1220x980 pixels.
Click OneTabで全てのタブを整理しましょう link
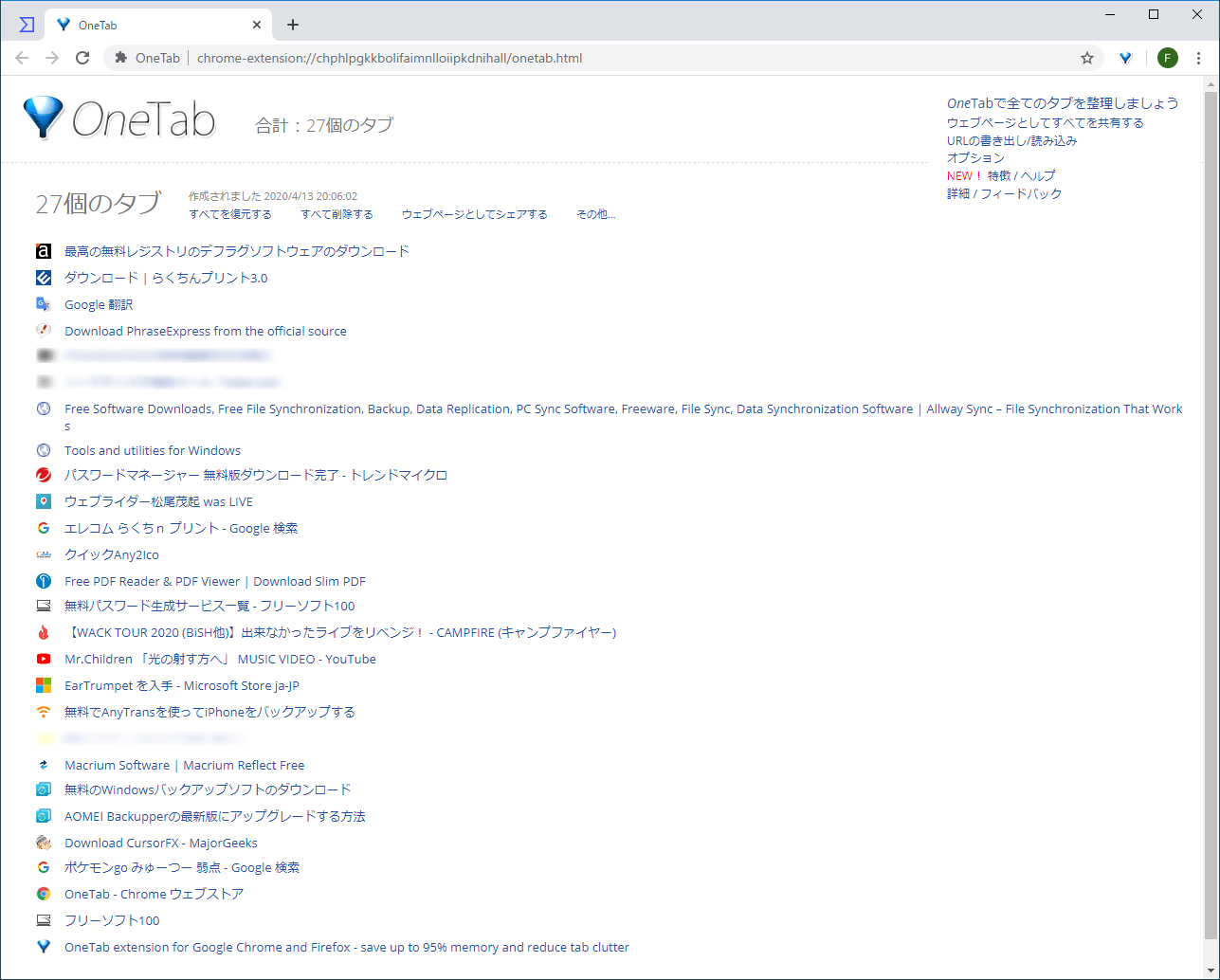(1063, 103)
